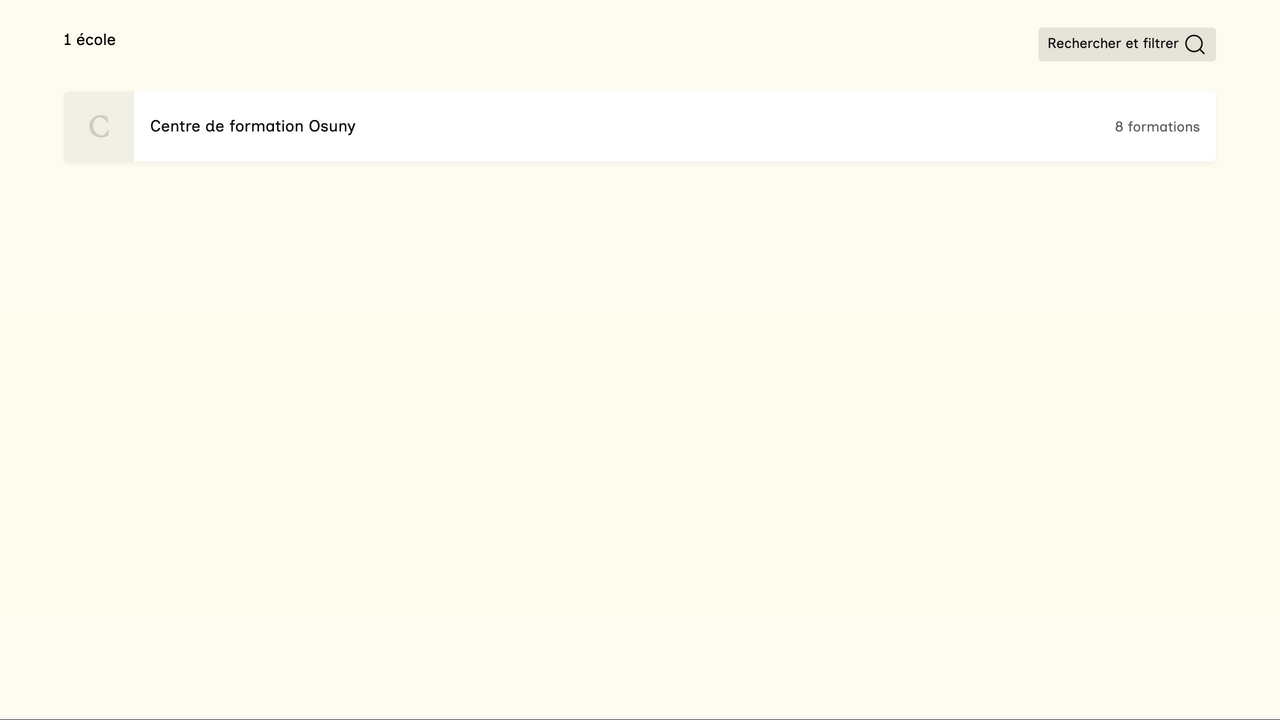Show filters via the search button

[x=1126, y=44]
